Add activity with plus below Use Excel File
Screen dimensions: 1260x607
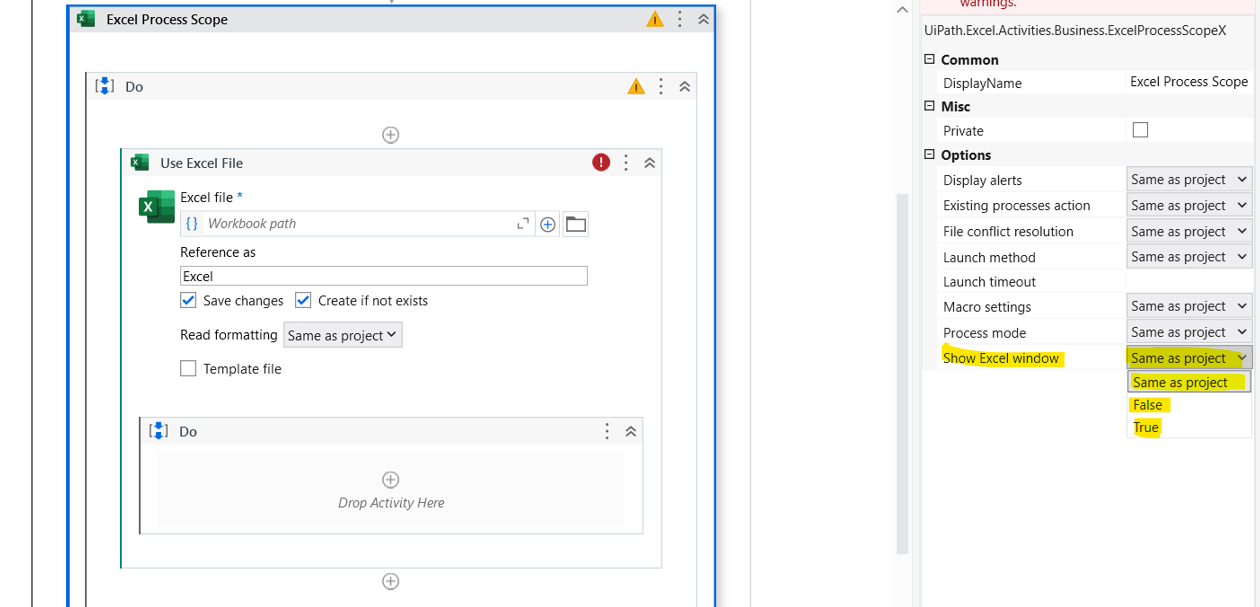[x=391, y=581]
